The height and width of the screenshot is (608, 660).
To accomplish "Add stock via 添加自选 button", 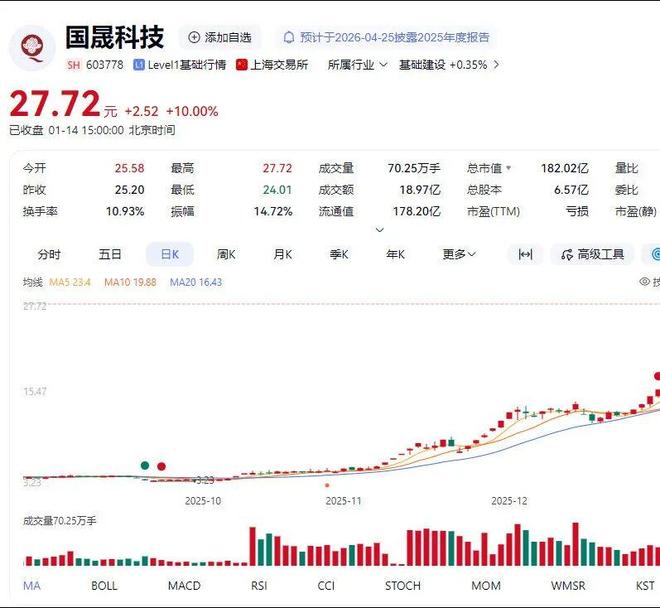I will (x=220, y=37).
